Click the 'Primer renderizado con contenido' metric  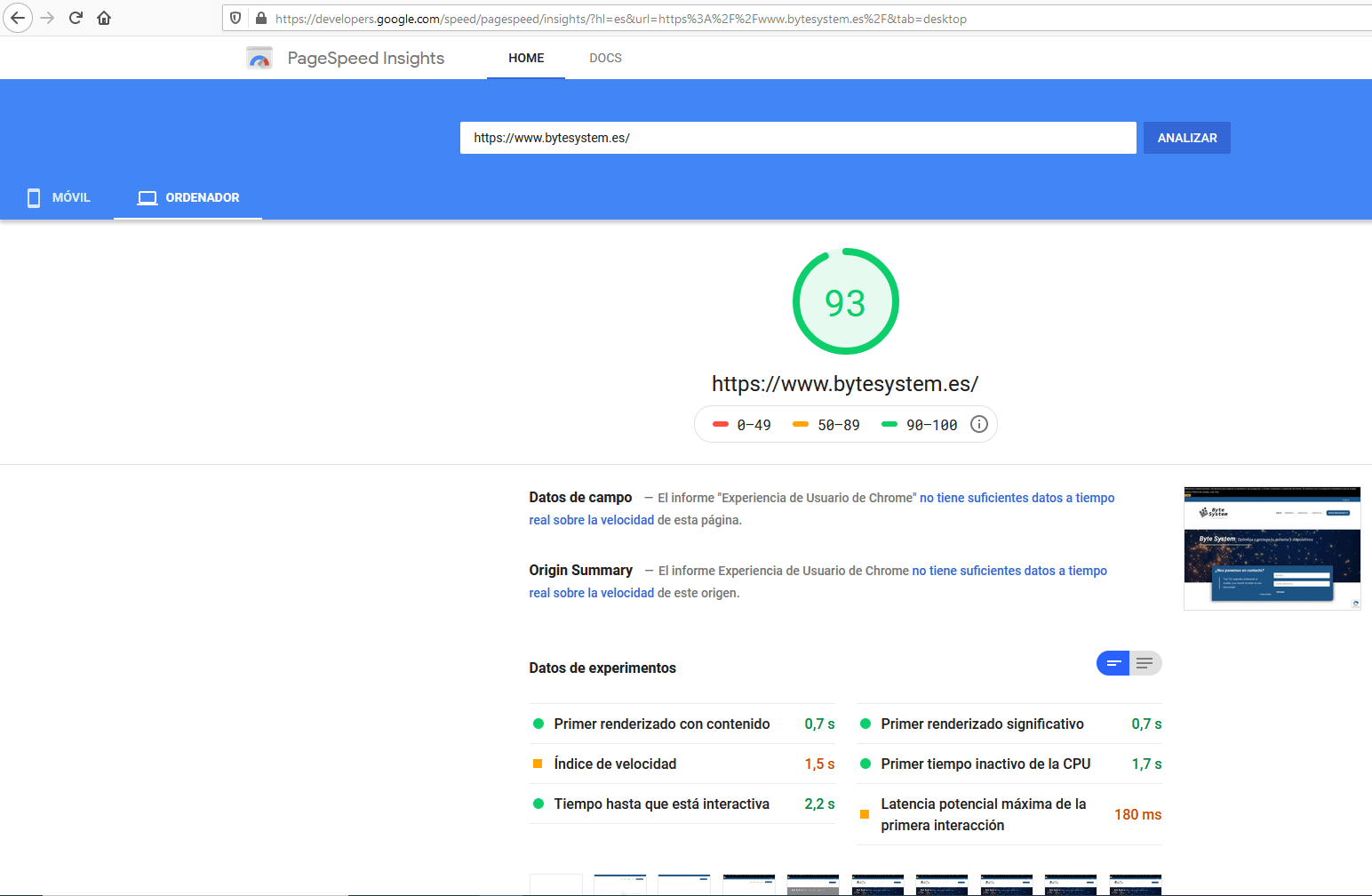[682, 724]
